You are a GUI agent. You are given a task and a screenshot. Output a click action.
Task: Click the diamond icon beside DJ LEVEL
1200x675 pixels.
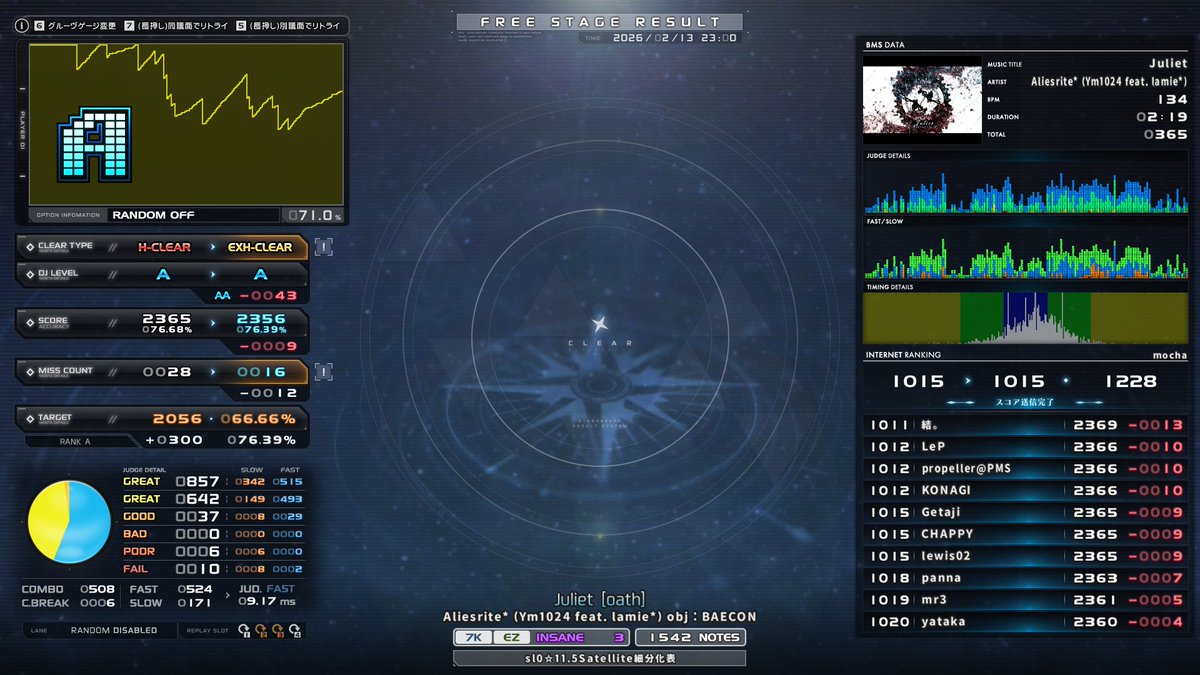click(30, 274)
